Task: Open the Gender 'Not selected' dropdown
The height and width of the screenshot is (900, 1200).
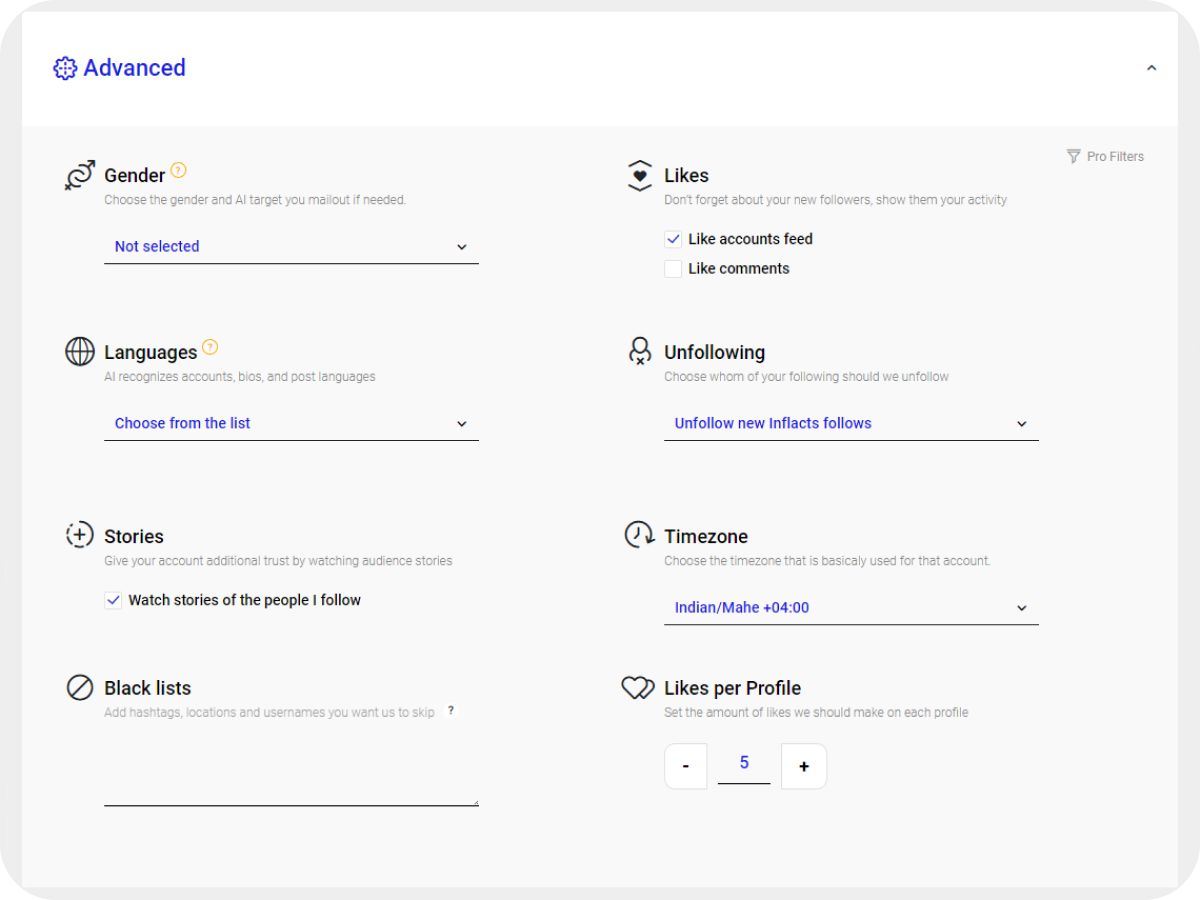Action: [291, 246]
